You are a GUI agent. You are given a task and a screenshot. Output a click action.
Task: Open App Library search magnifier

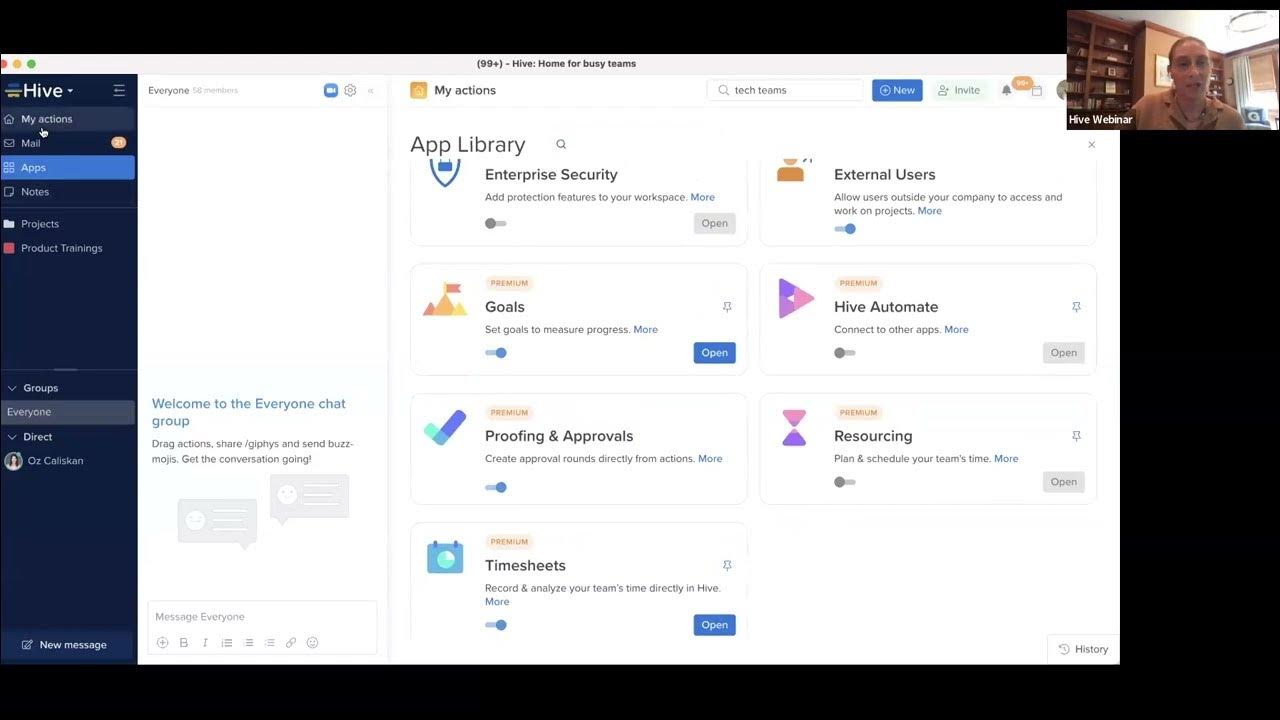point(561,144)
